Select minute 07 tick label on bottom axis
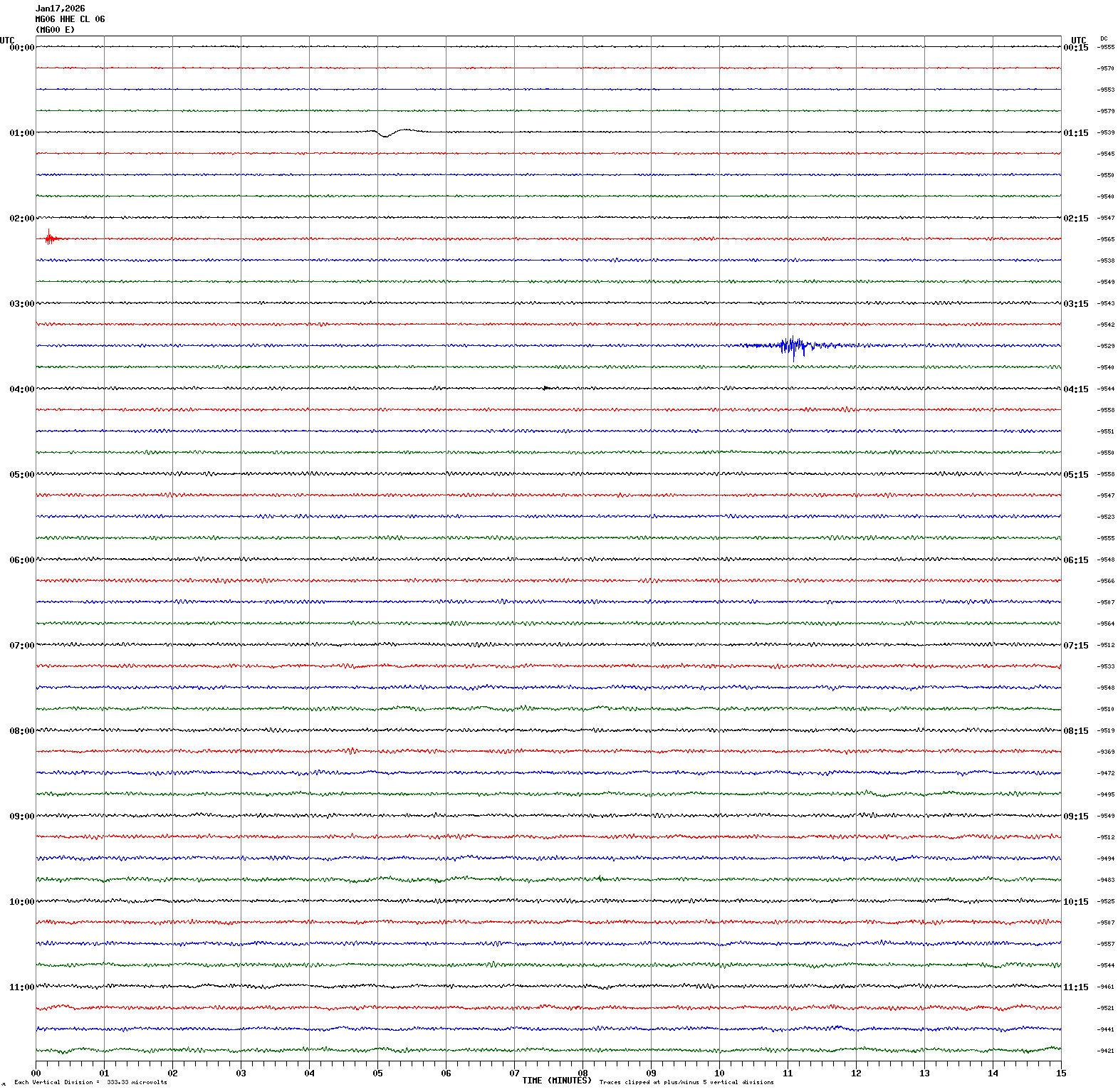Image resolution: width=1118 pixels, height=1092 pixels. point(514,1073)
